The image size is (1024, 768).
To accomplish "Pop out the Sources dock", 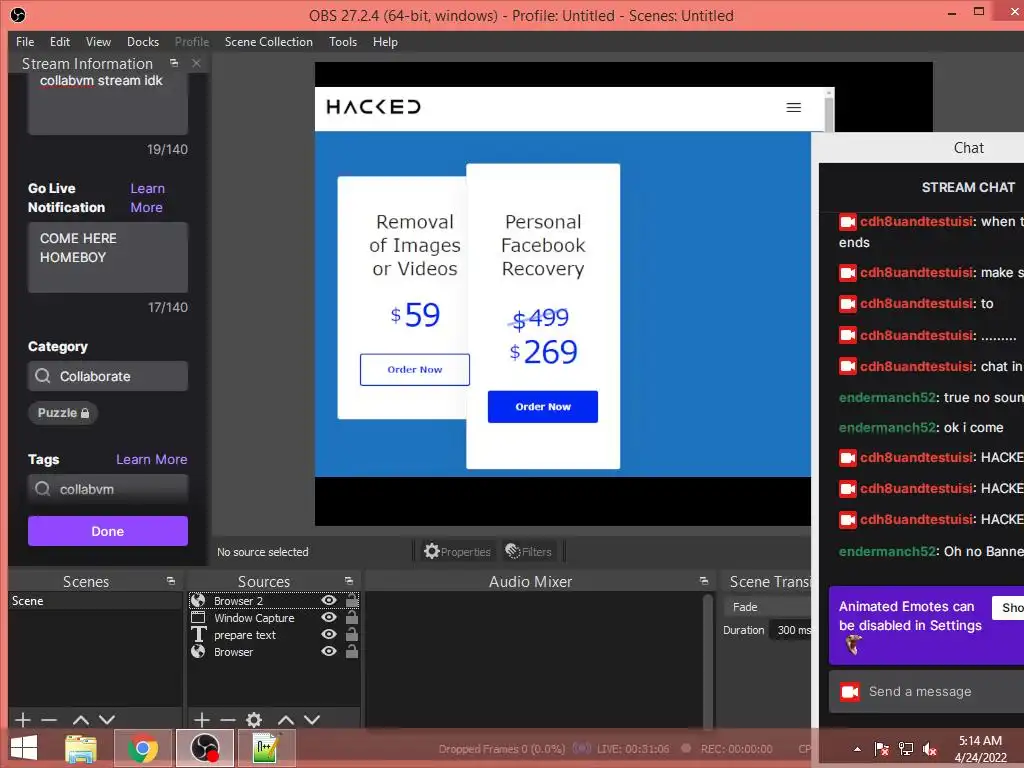I will point(349,581).
